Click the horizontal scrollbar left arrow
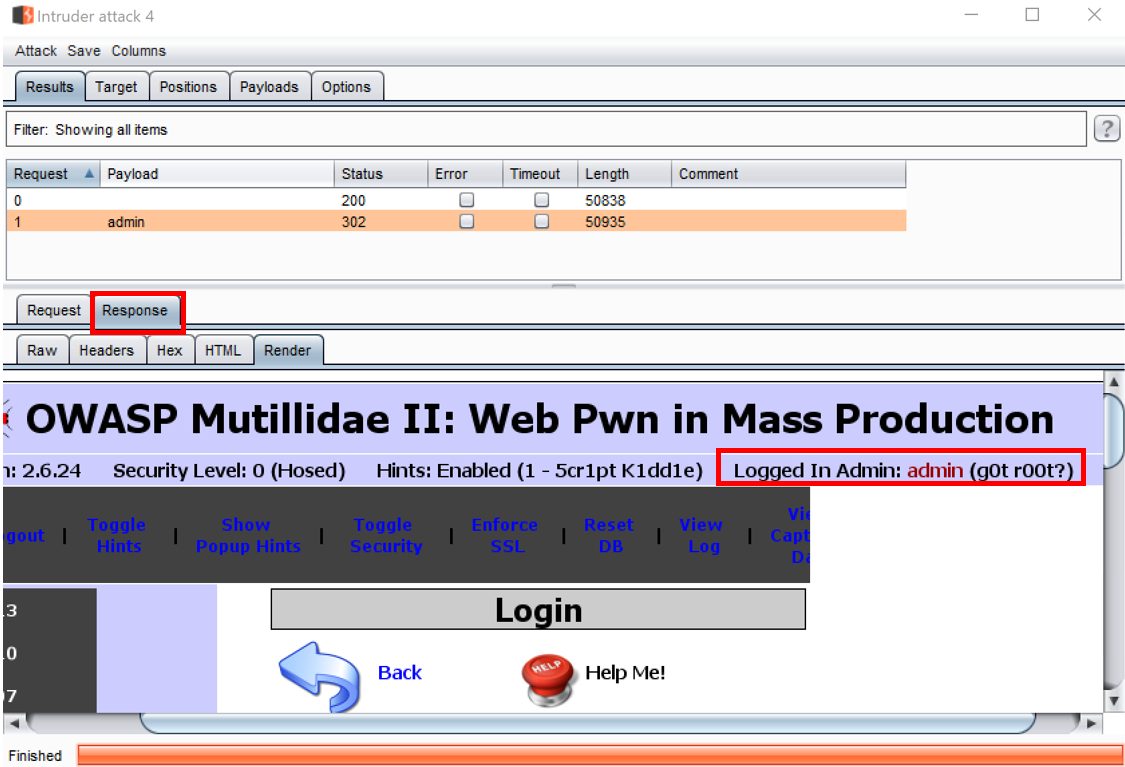Viewport: 1125px width, 767px height. click(x=14, y=723)
